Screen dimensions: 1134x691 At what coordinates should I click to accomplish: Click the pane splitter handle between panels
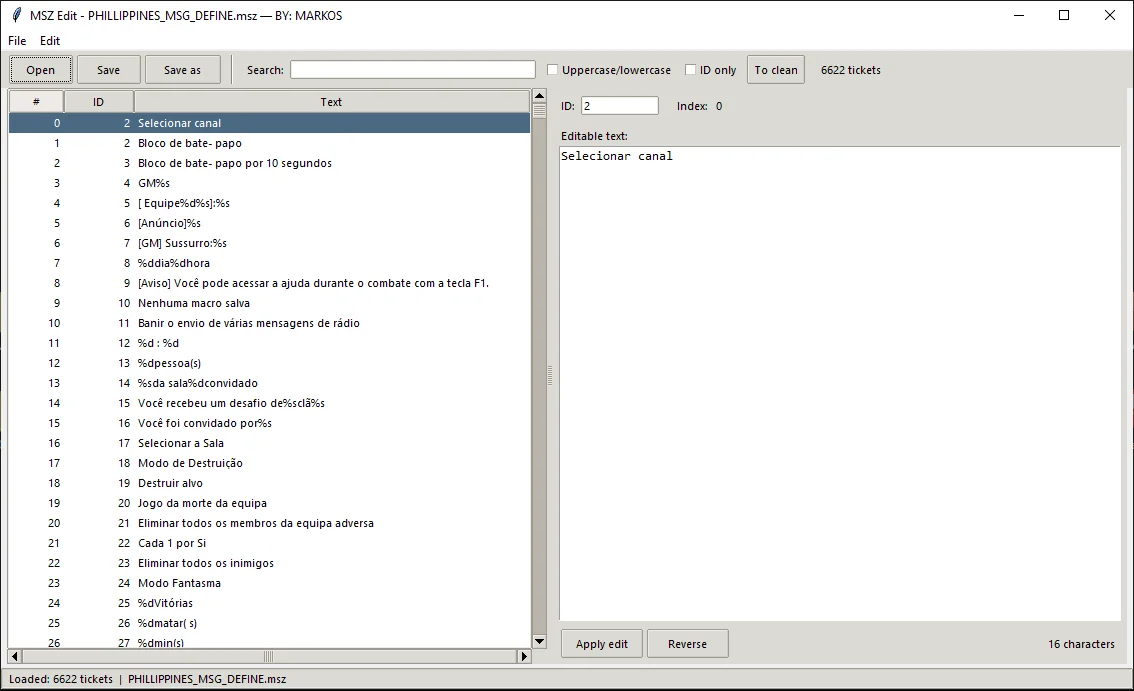(550, 376)
